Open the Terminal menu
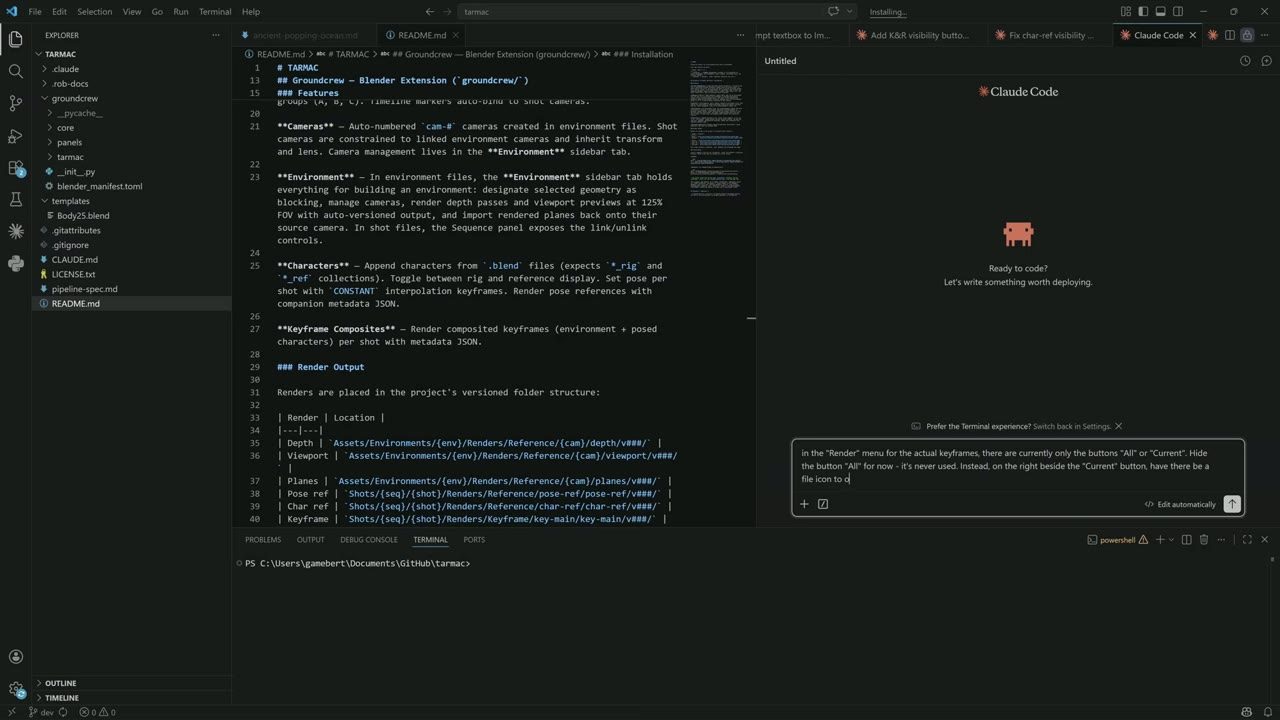This screenshot has width=1280, height=720. (x=215, y=12)
